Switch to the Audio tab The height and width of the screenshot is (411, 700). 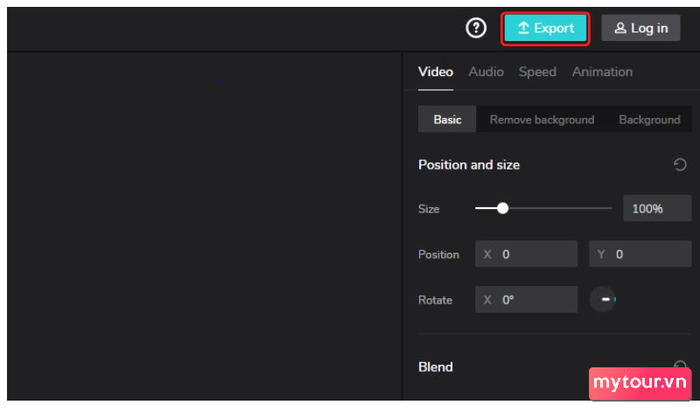[x=486, y=72]
